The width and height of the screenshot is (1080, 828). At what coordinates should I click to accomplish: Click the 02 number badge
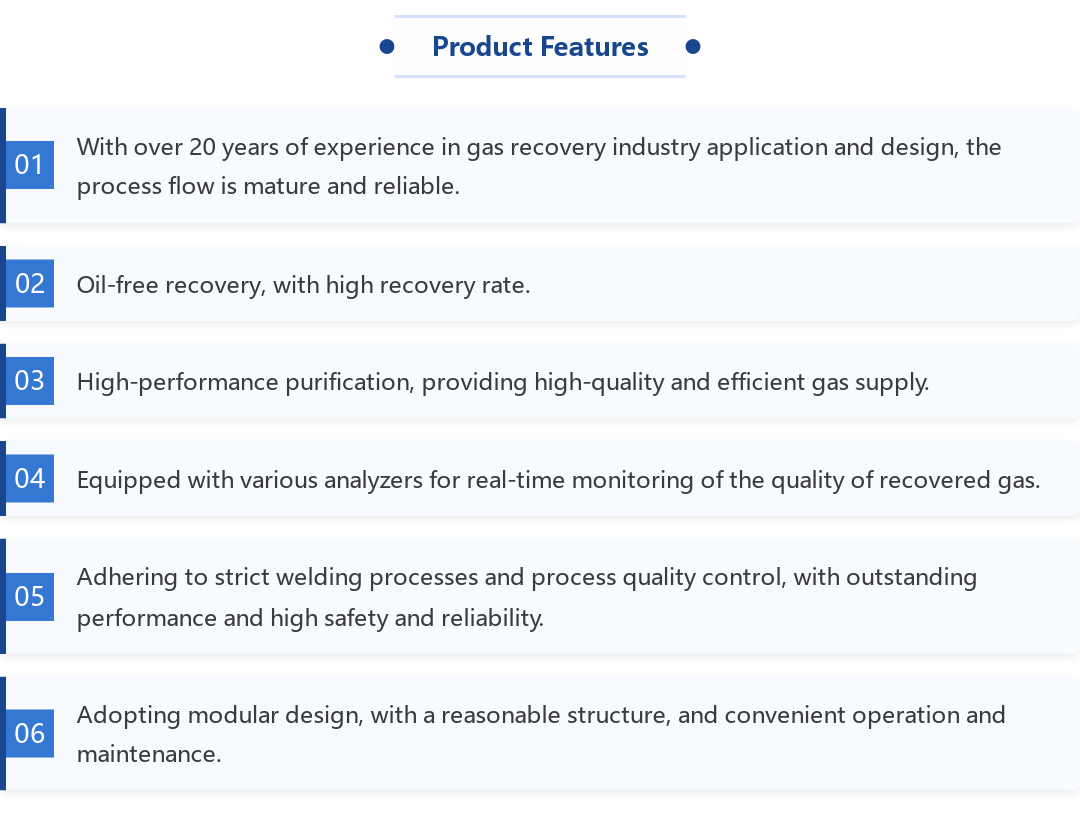point(30,283)
